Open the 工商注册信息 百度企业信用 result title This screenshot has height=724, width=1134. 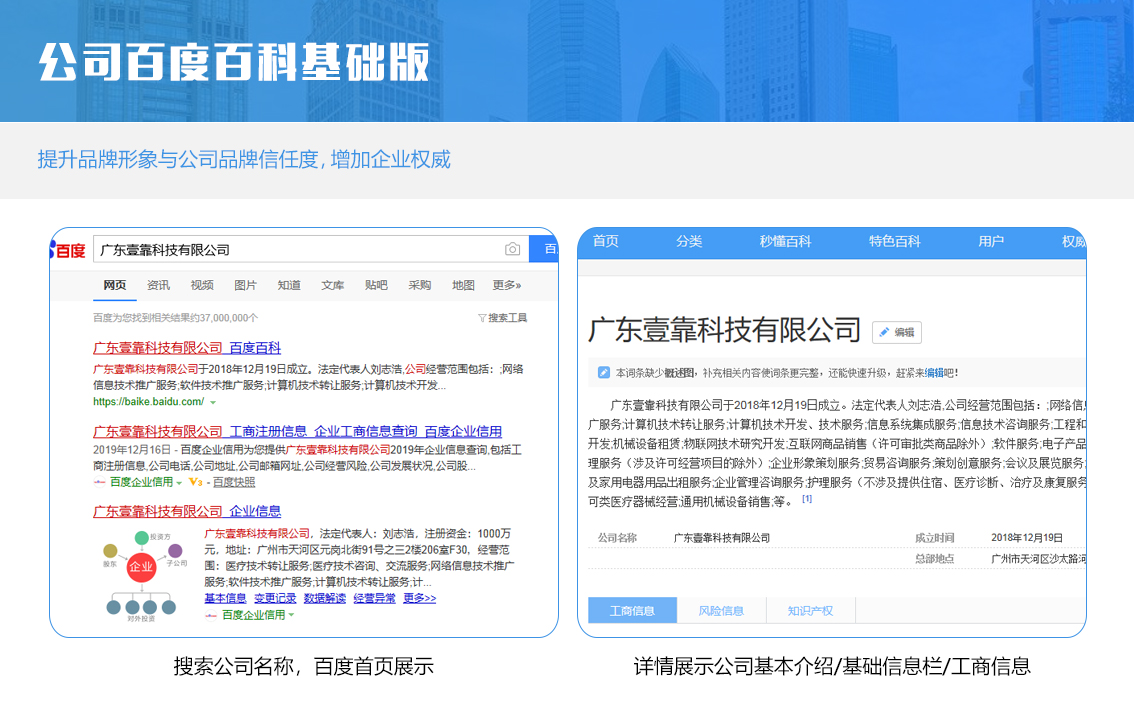coord(297,431)
